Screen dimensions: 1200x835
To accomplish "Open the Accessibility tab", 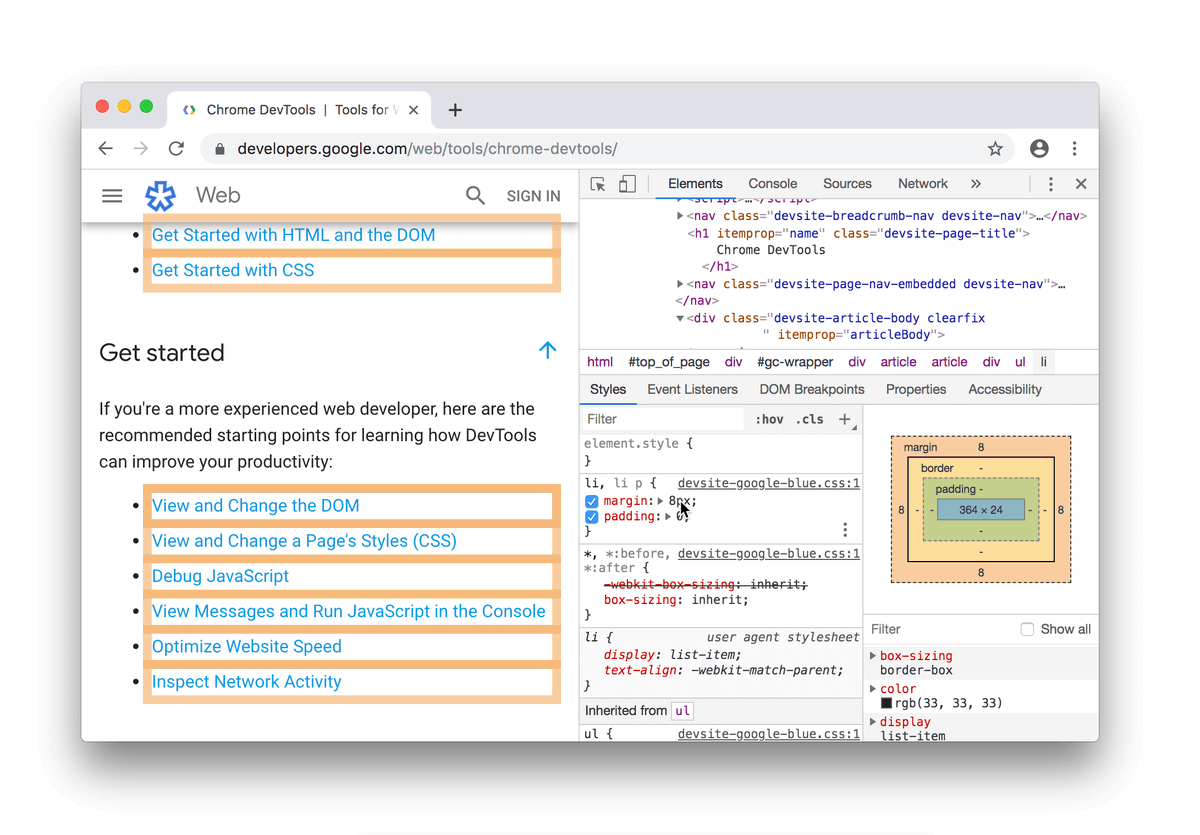I will coord(1005,390).
